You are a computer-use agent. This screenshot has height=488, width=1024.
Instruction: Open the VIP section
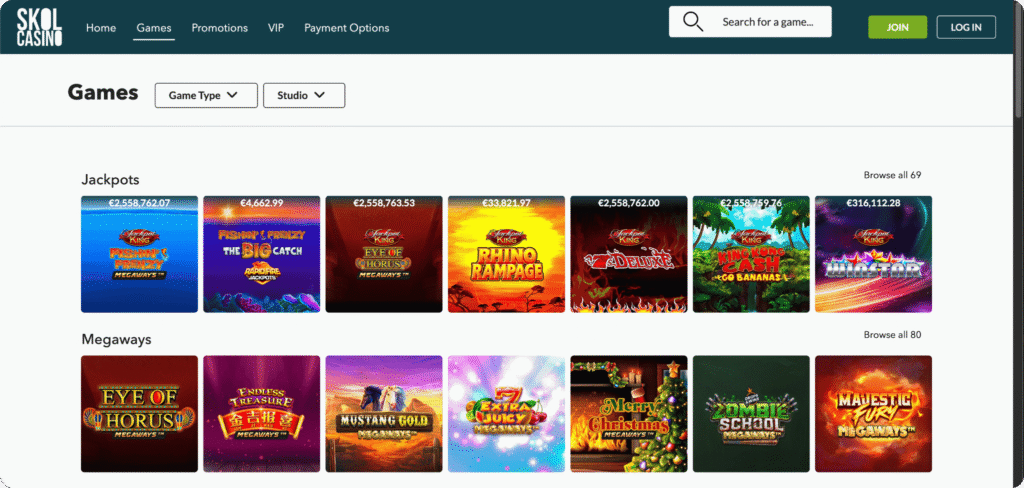coord(276,28)
